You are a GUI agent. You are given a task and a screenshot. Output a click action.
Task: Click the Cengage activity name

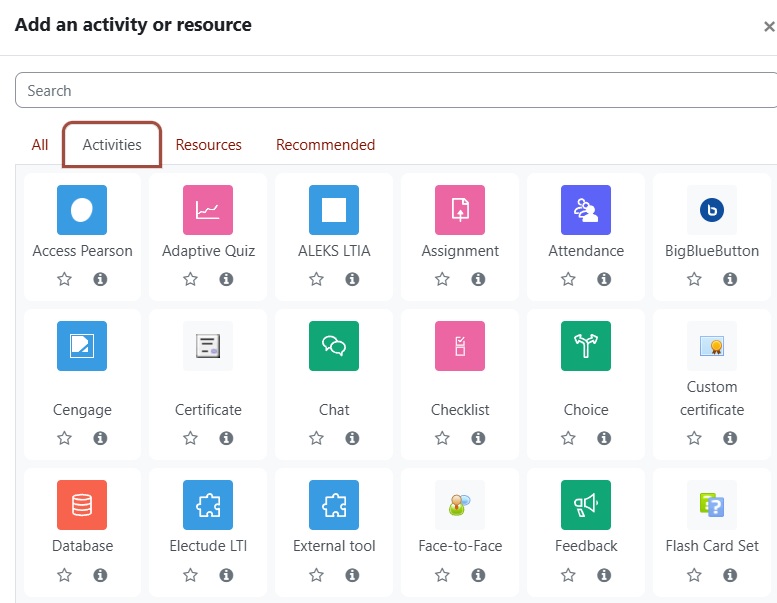[x=82, y=410]
